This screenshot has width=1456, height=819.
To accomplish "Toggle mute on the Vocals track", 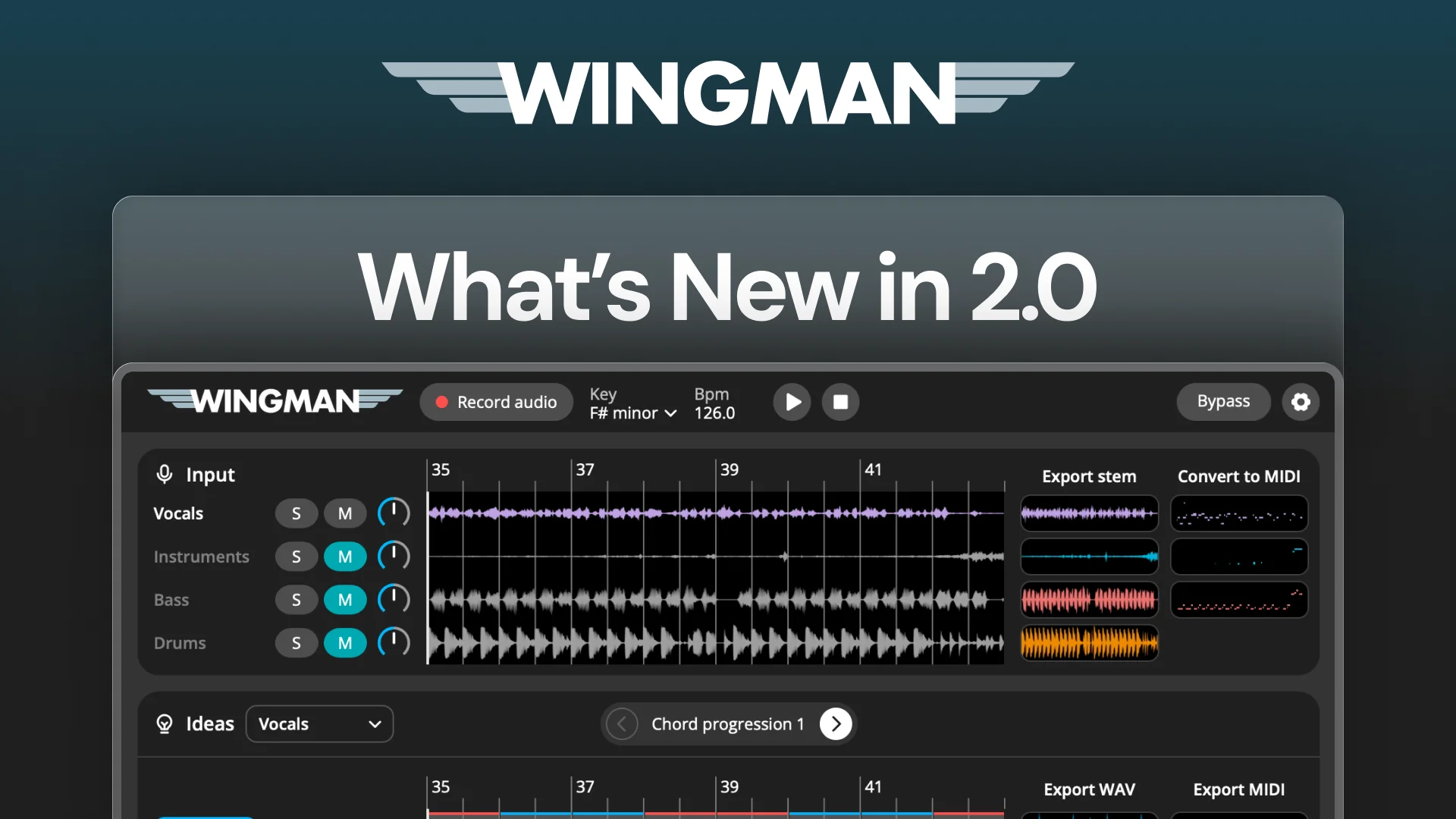I will coord(345,513).
